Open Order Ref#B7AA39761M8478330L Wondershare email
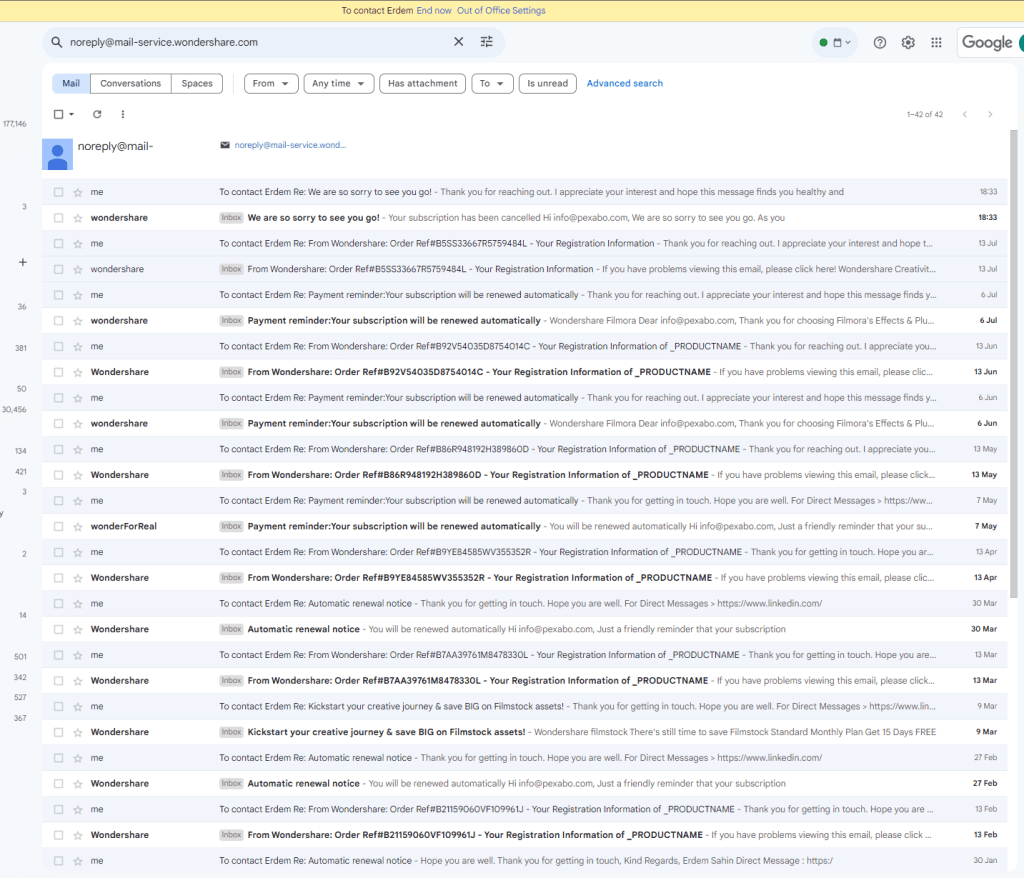This screenshot has width=1024, height=878. [x=524, y=681]
